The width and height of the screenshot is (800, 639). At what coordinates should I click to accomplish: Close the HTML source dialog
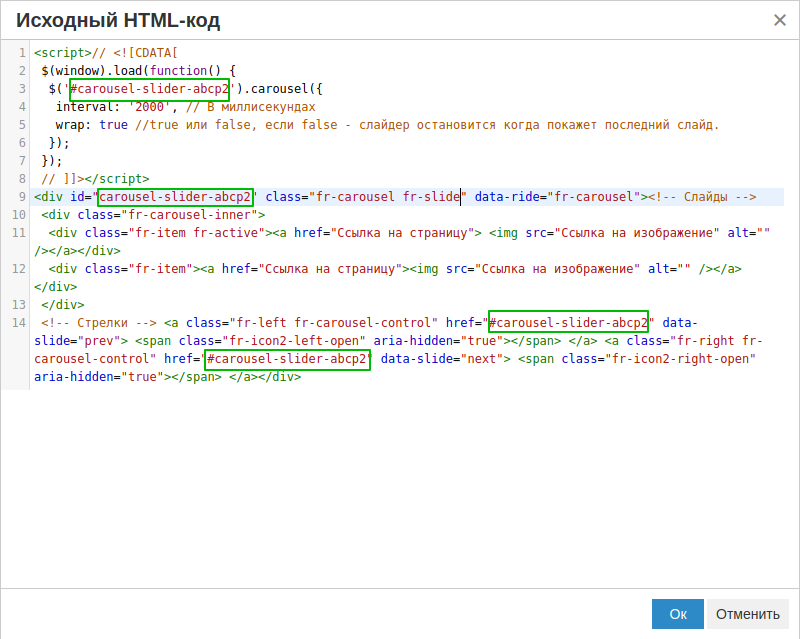click(780, 20)
